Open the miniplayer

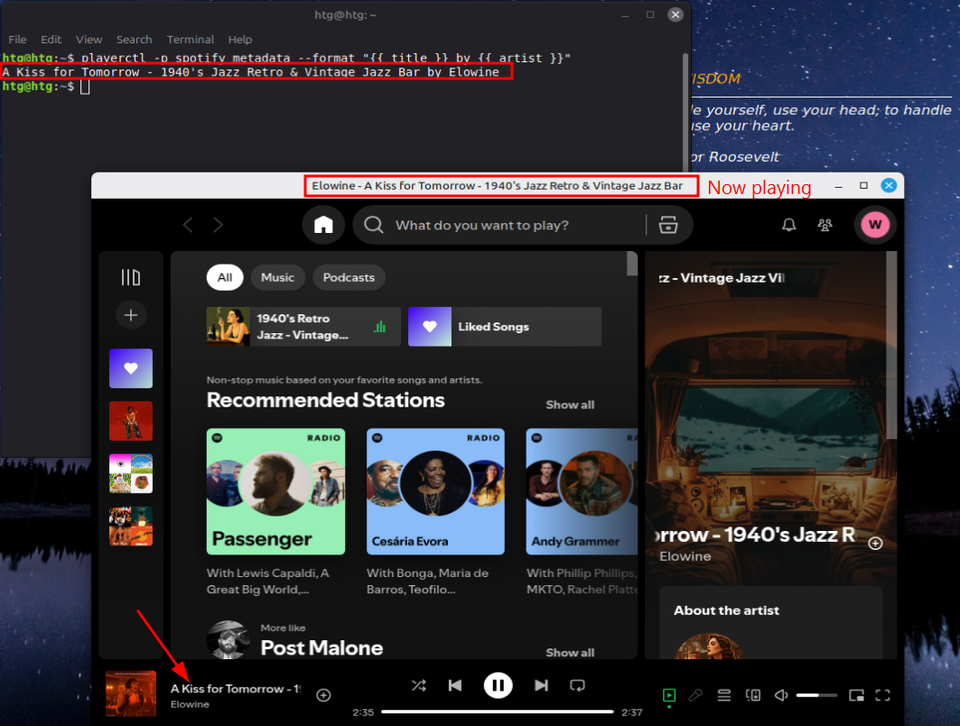tap(857, 695)
